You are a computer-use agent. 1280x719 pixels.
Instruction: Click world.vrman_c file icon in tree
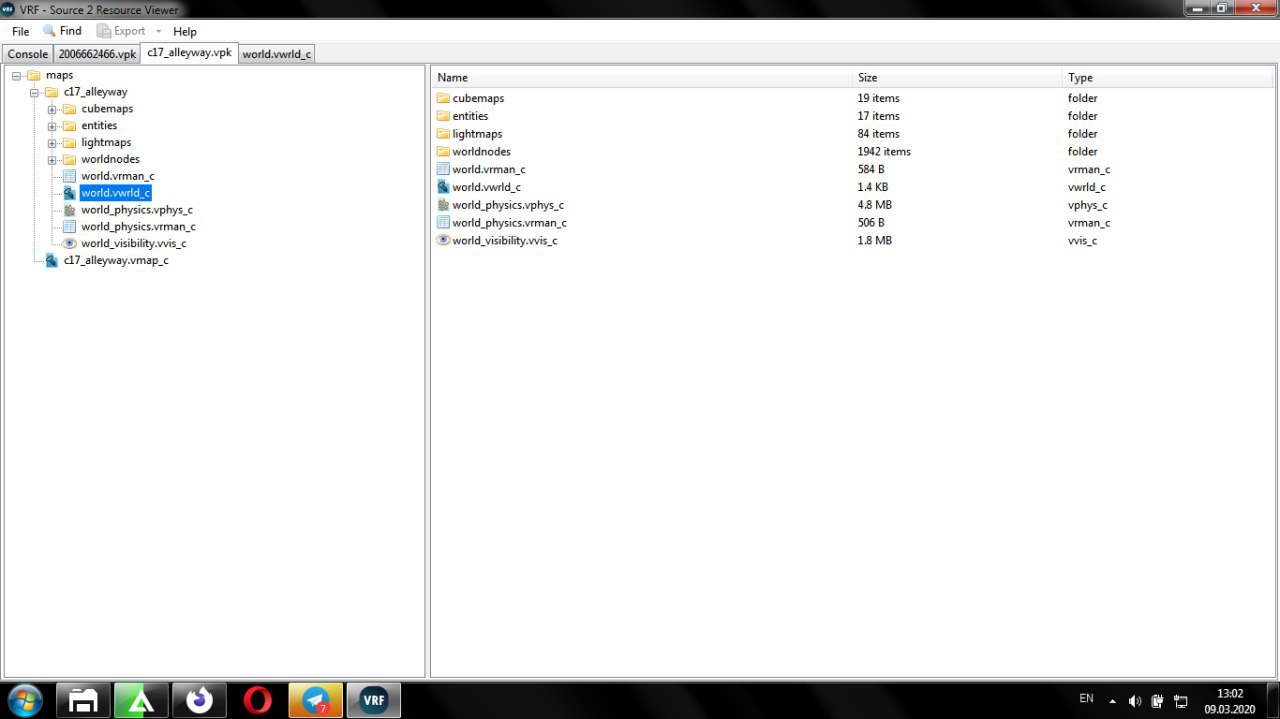[x=69, y=176]
